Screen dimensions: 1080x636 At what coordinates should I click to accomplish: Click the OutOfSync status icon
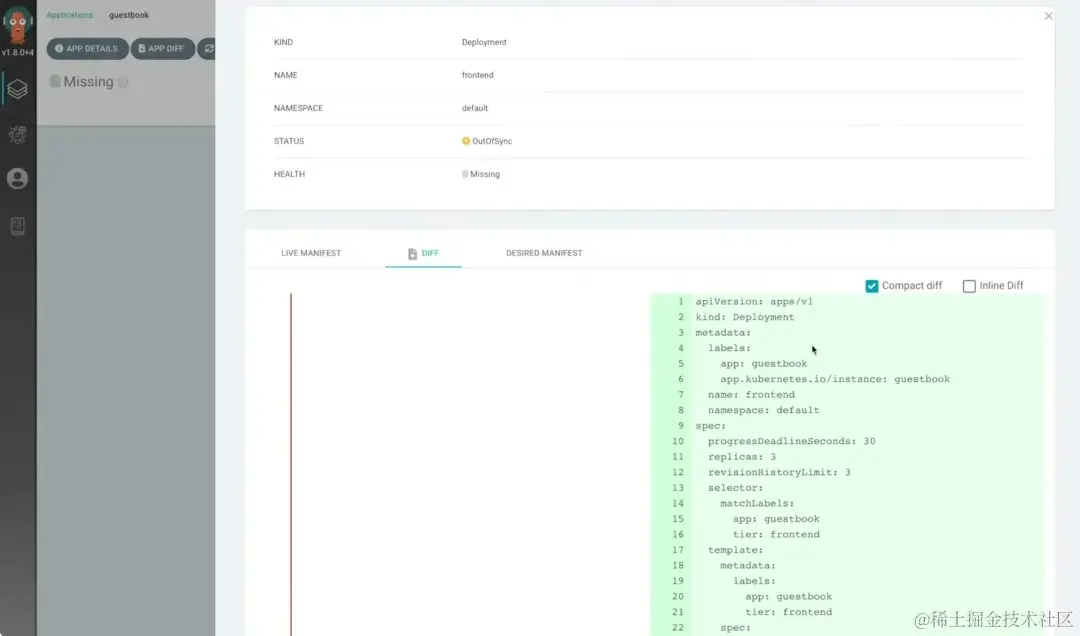pos(466,141)
